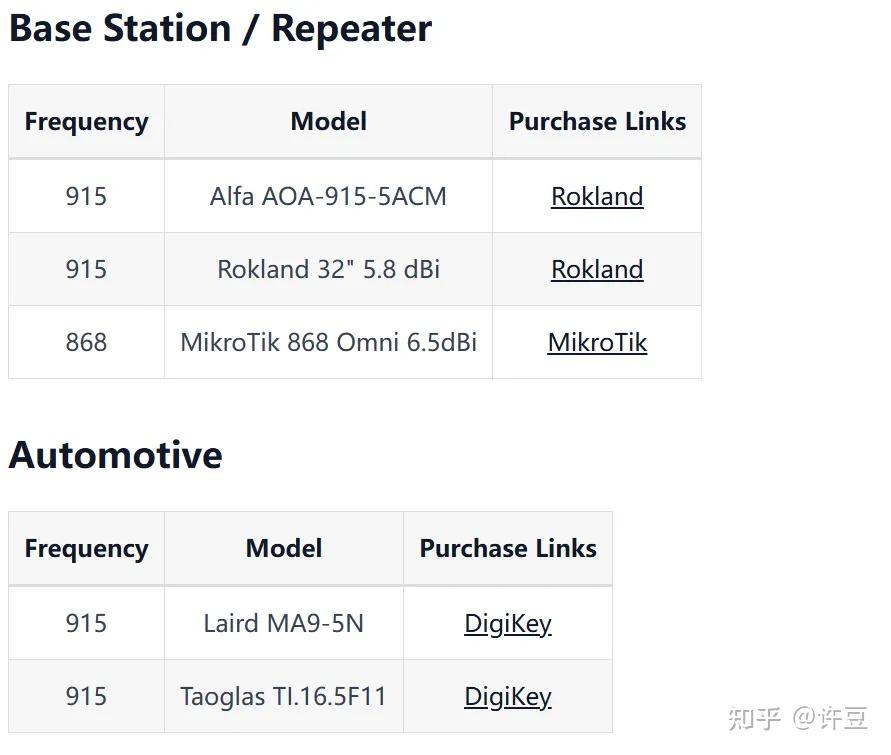Click the 868 frequency cell
891x755 pixels.
pos(86,342)
